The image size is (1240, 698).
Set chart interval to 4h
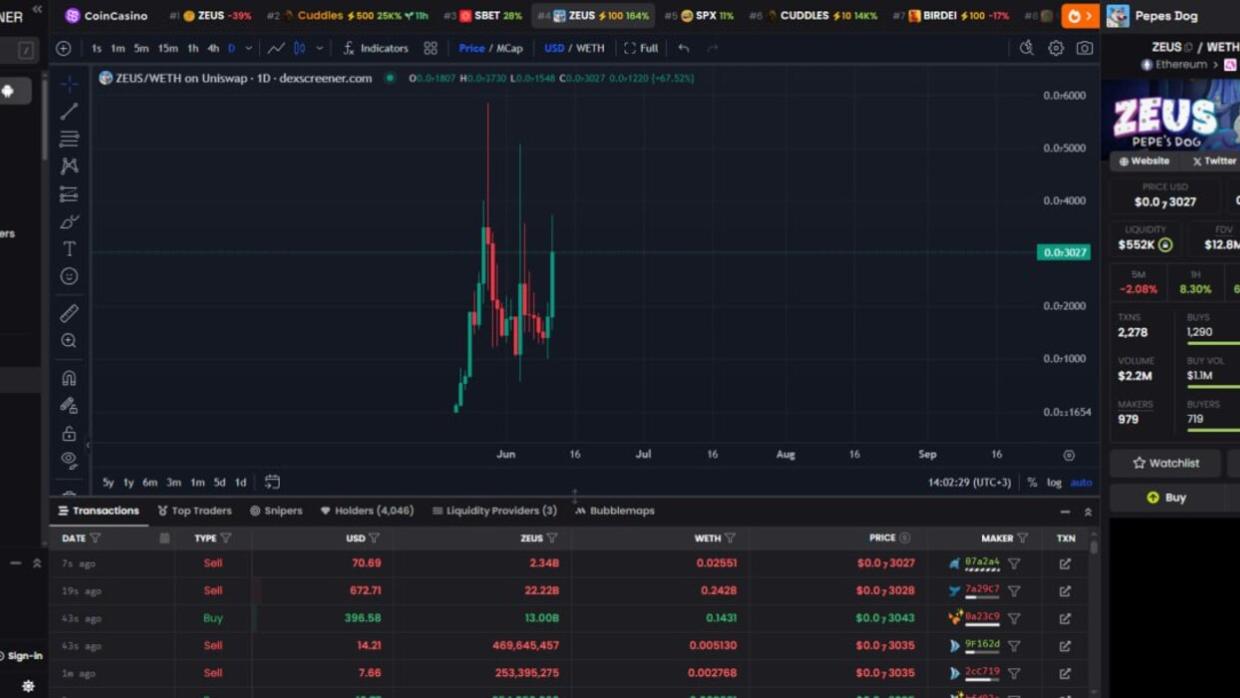(x=212, y=48)
